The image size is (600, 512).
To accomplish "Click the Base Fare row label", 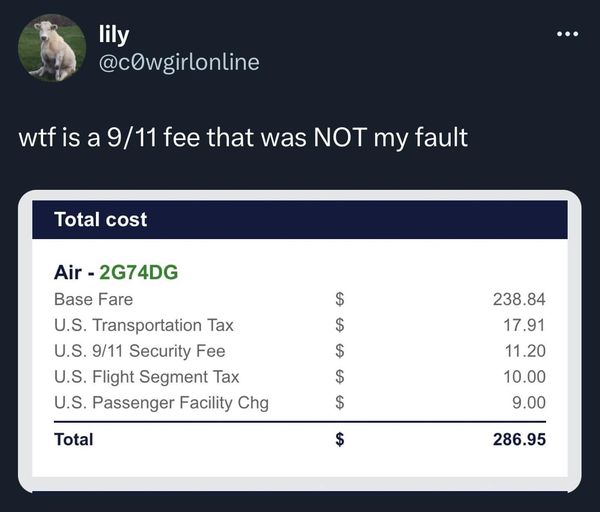I will (93, 299).
